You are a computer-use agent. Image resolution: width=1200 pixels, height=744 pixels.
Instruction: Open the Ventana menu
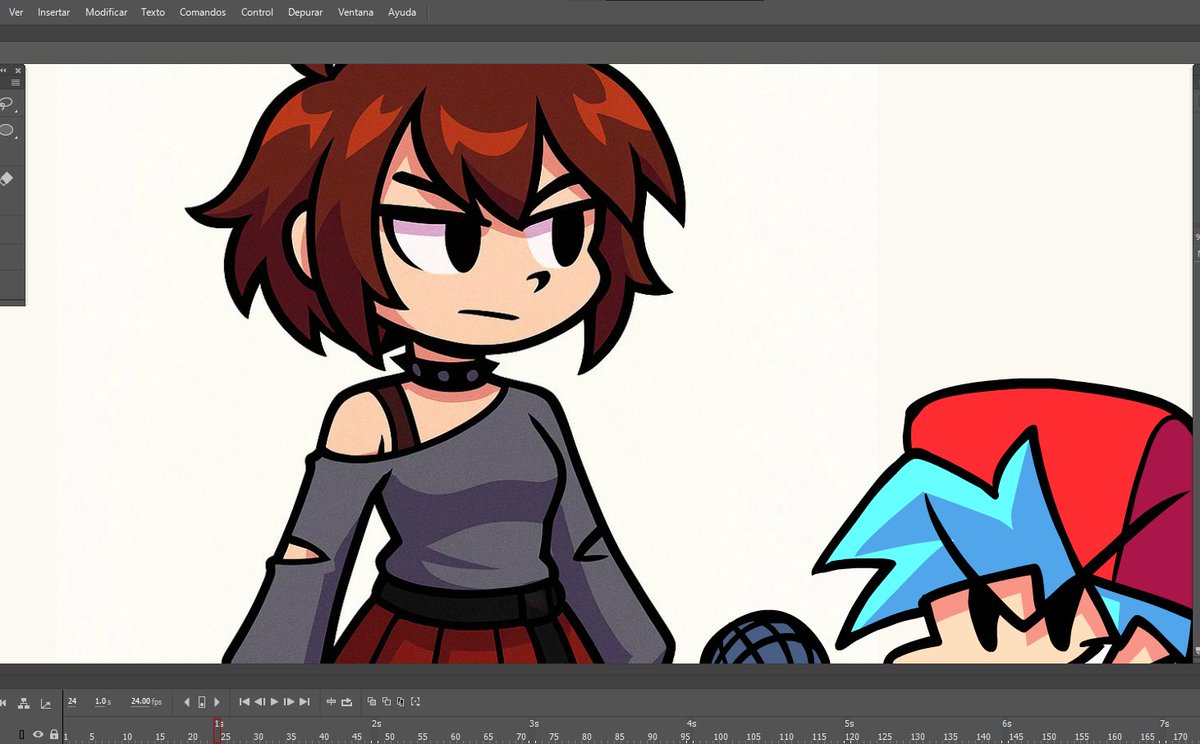pyautogui.click(x=355, y=12)
